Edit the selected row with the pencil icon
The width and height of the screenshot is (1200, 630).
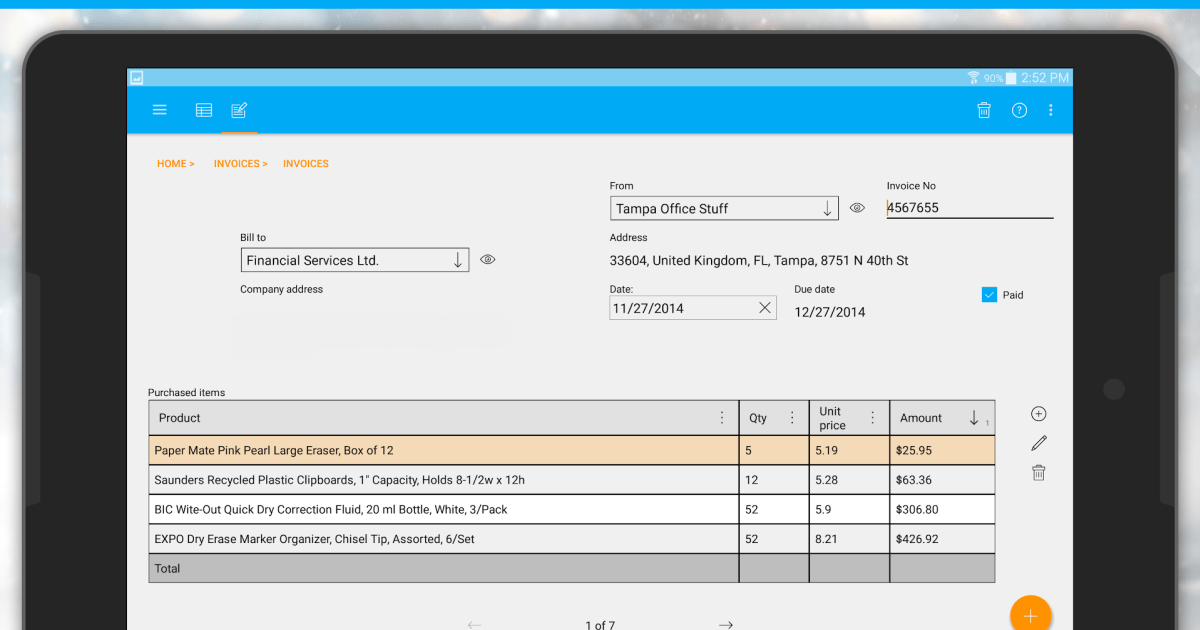point(1038,442)
